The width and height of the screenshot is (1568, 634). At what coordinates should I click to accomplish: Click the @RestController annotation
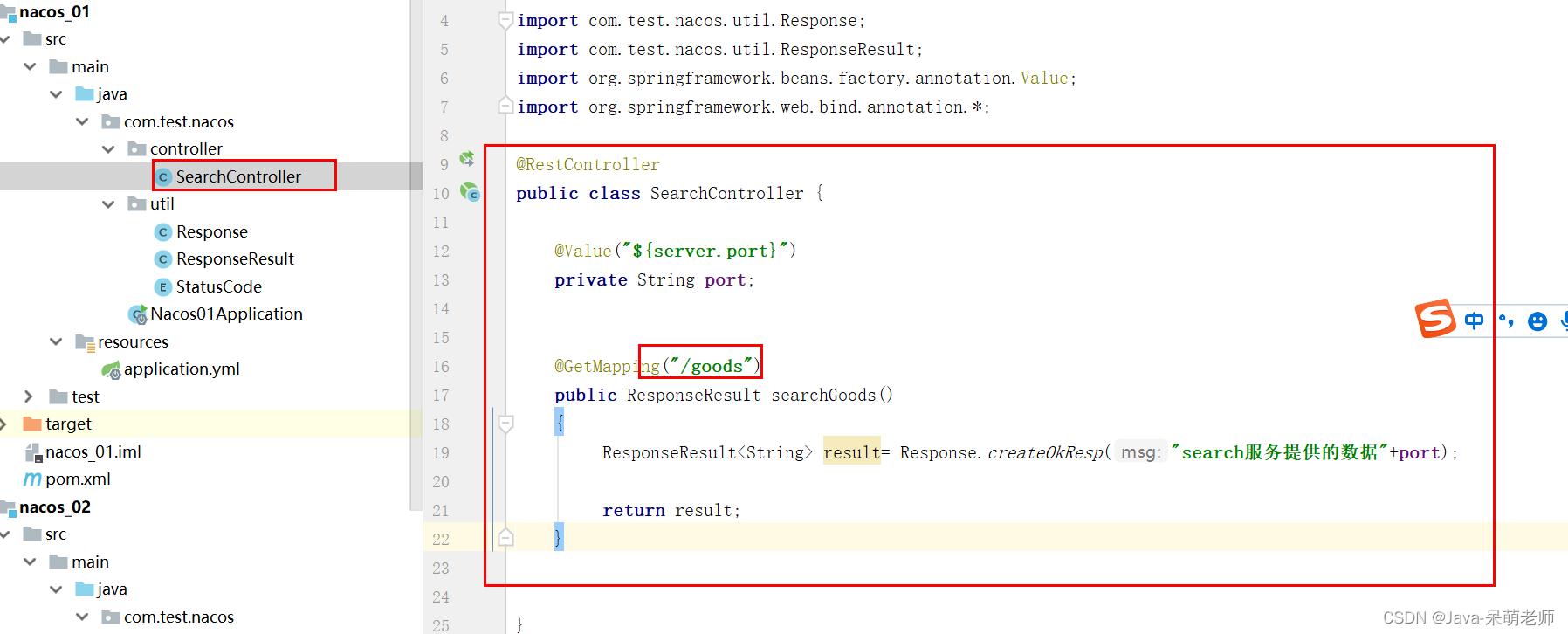(x=588, y=164)
